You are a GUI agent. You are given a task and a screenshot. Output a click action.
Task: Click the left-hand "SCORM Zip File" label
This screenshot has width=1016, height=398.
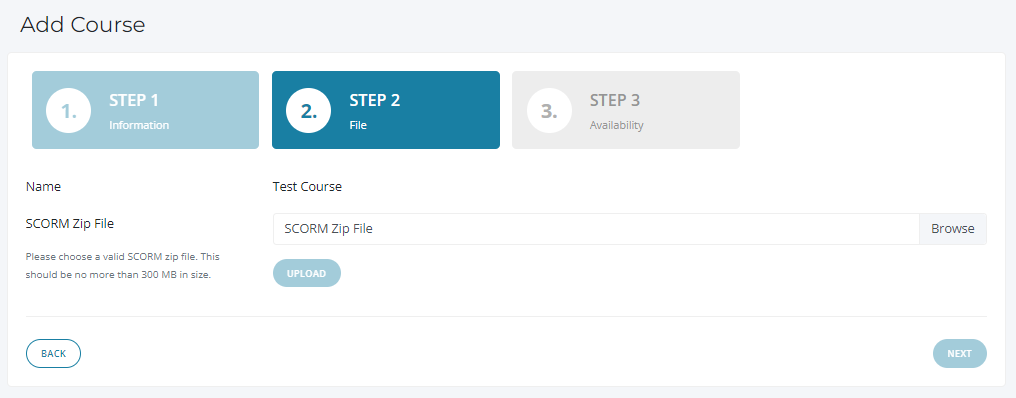(x=70, y=224)
